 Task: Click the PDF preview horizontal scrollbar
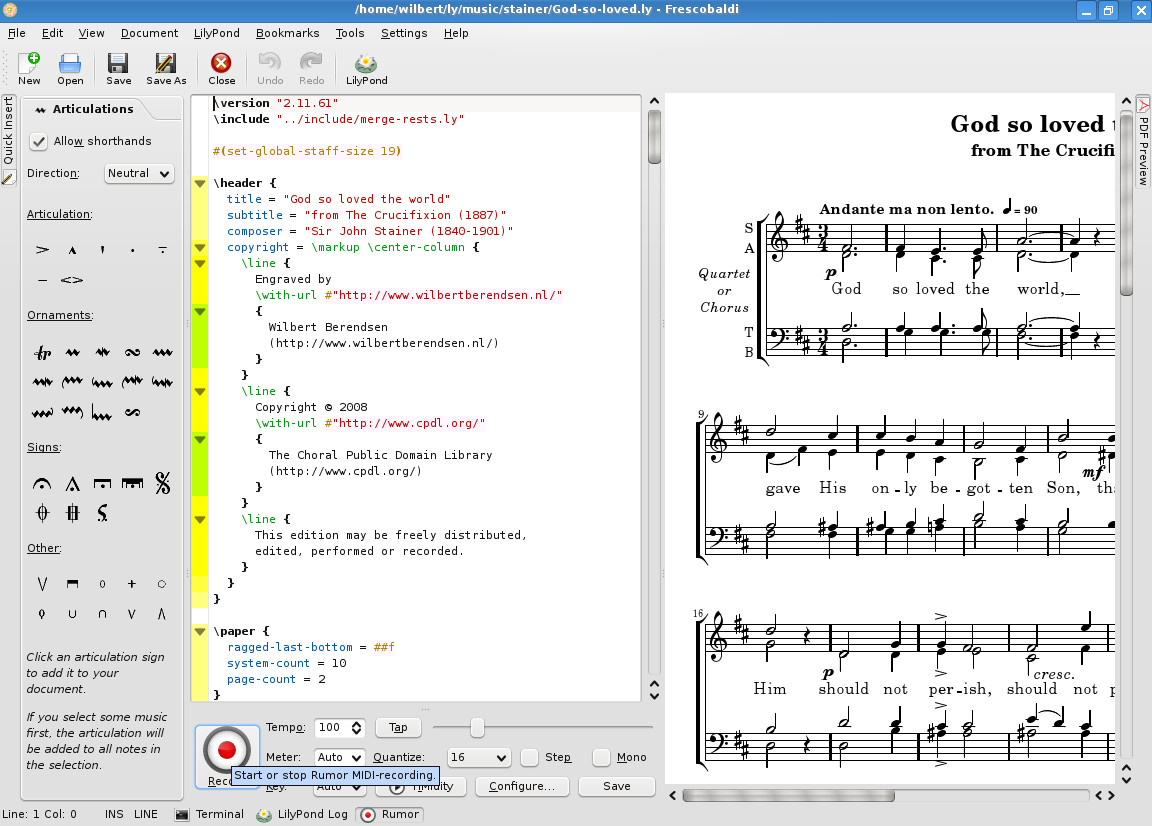788,796
